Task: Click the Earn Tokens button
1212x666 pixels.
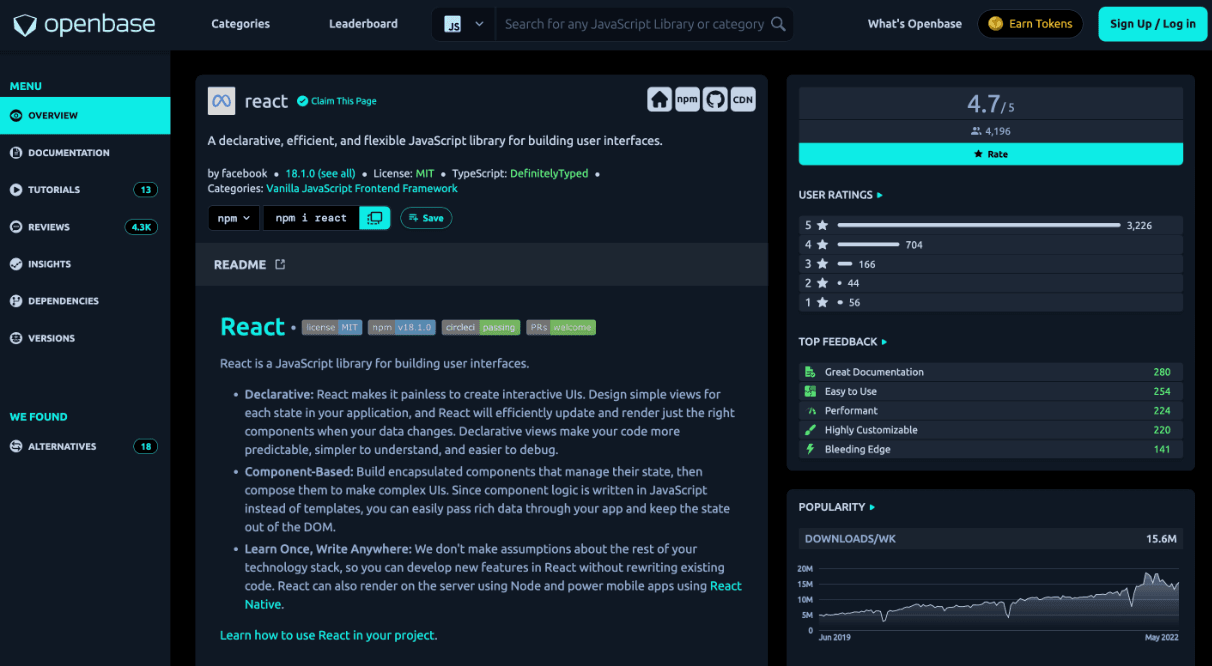Action: 1030,24
